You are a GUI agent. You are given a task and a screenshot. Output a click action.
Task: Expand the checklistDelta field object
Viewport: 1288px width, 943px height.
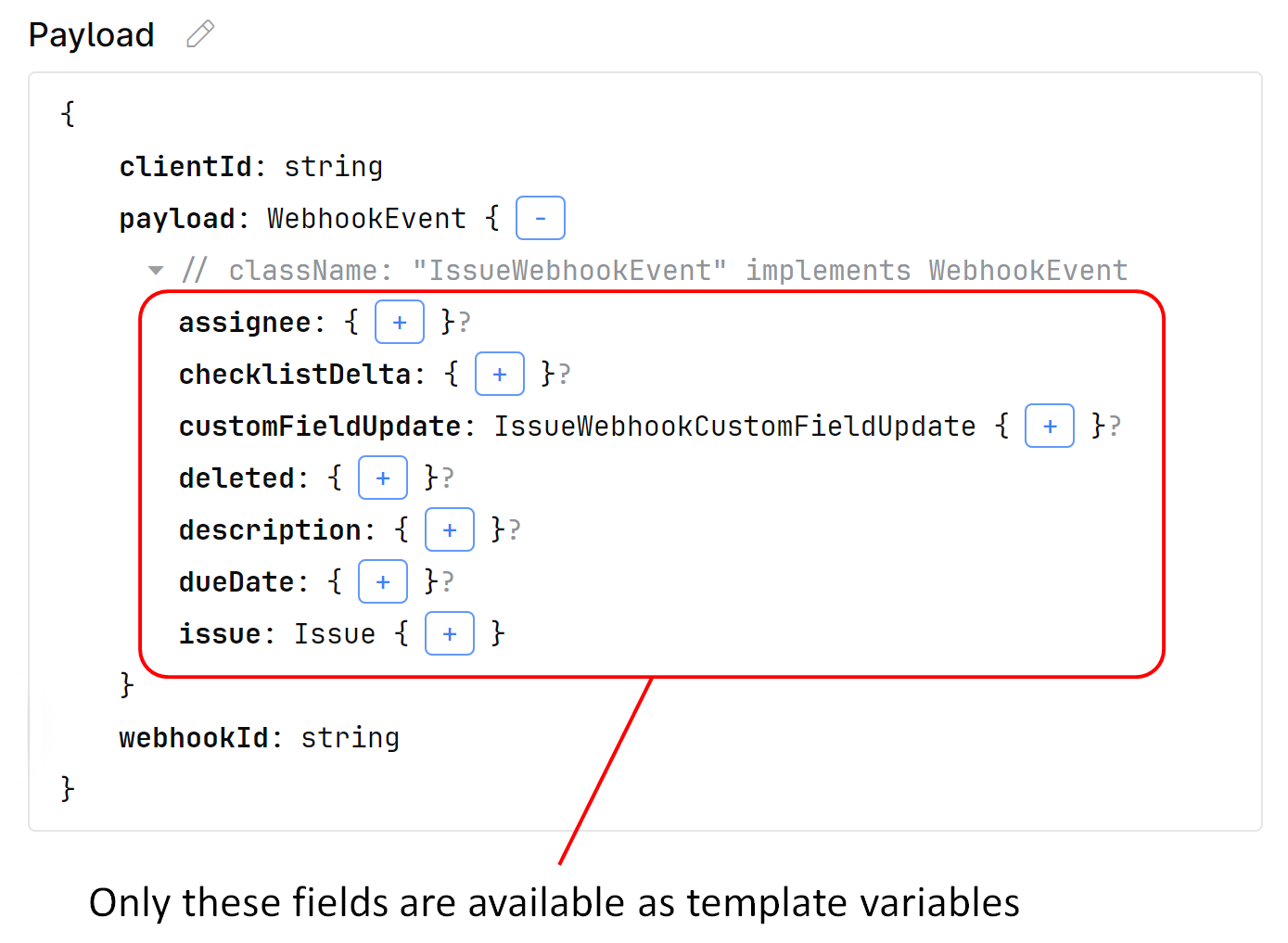(x=500, y=374)
